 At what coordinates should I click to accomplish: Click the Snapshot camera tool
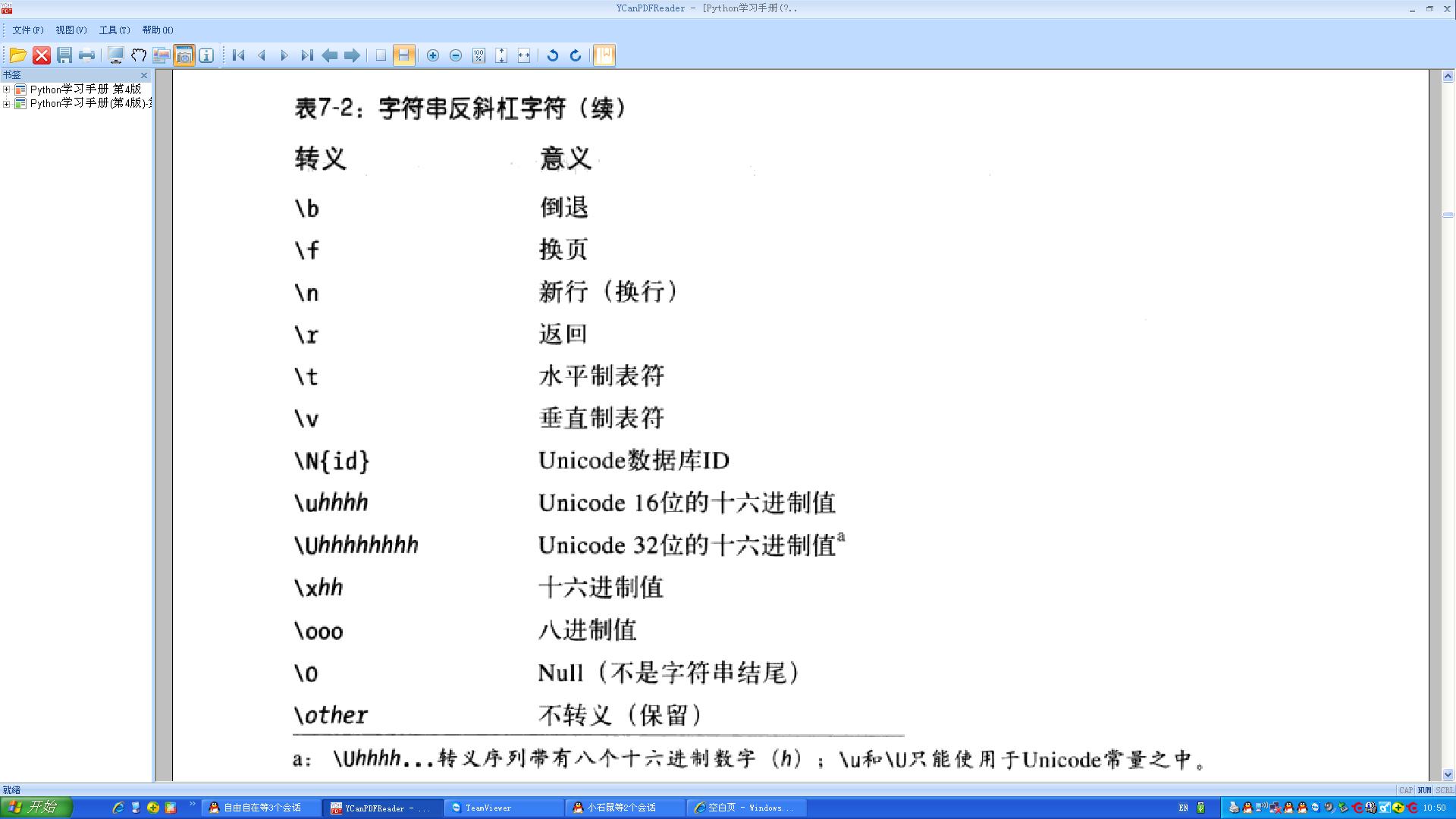(184, 55)
